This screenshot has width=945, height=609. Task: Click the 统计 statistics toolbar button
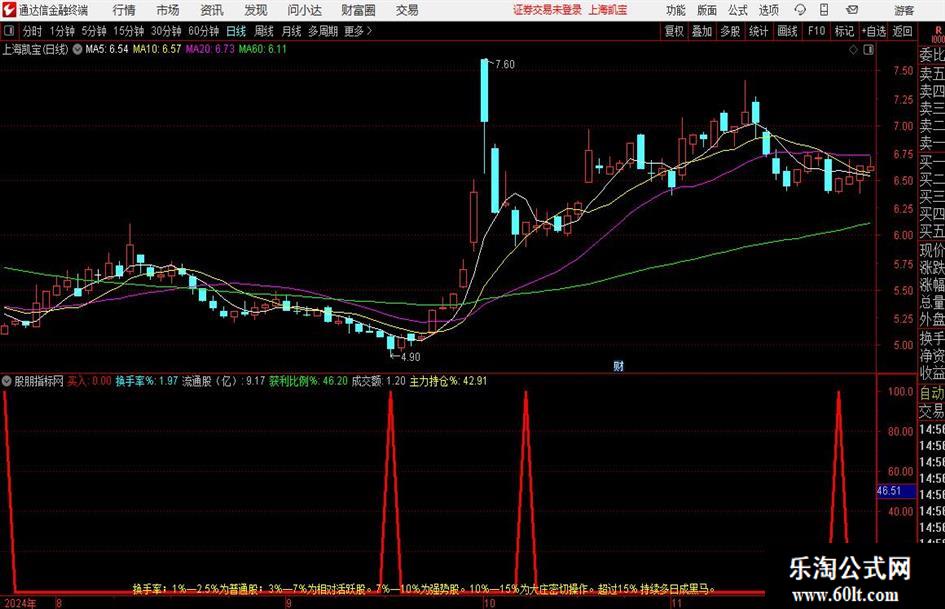click(x=758, y=31)
